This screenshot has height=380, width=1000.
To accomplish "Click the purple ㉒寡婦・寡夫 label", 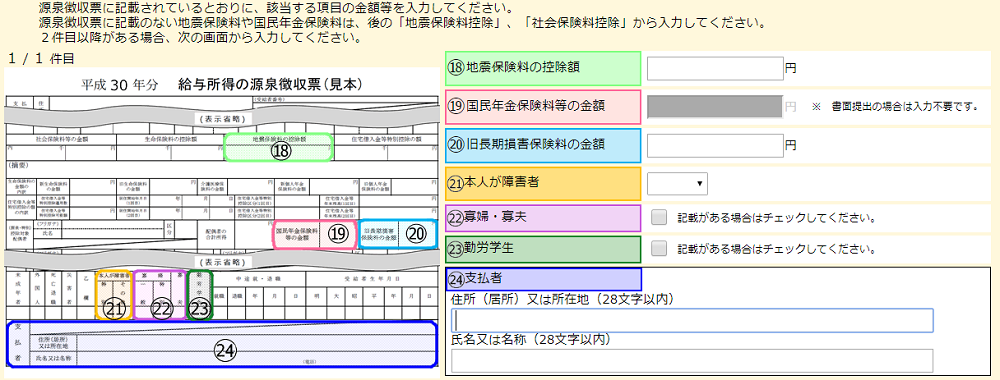I will click(543, 217).
